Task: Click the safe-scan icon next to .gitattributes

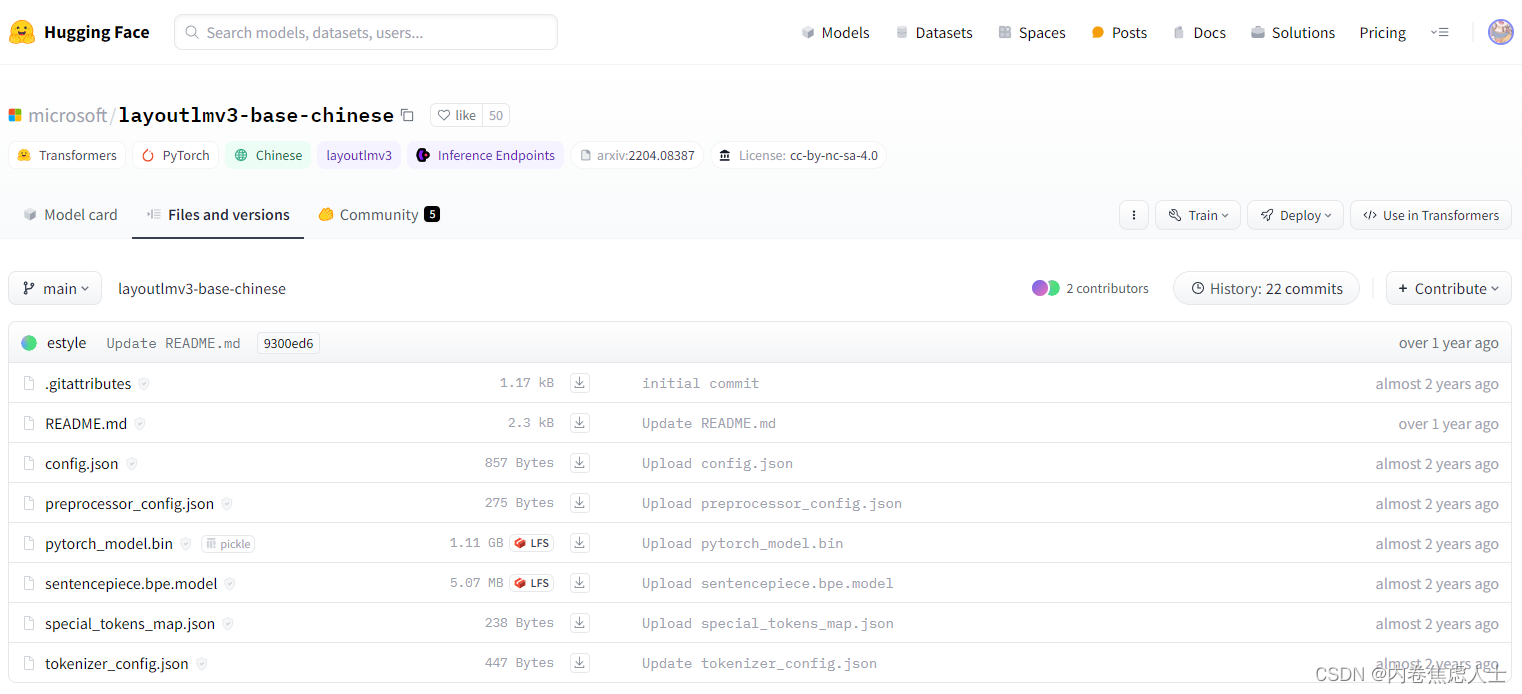Action: pyautogui.click(x=144, y=384)
